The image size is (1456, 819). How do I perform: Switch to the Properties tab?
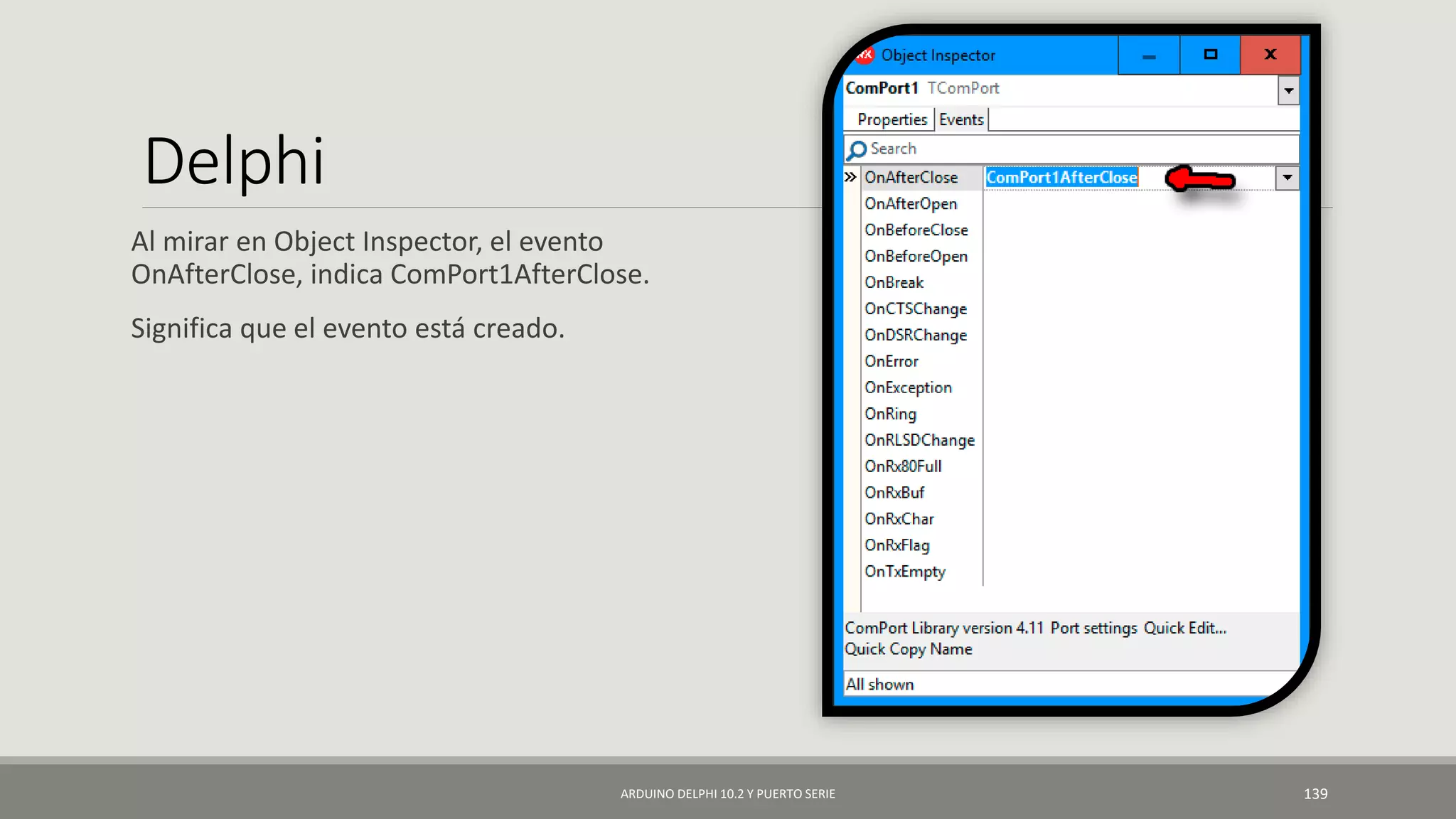[x=892, y=119]
